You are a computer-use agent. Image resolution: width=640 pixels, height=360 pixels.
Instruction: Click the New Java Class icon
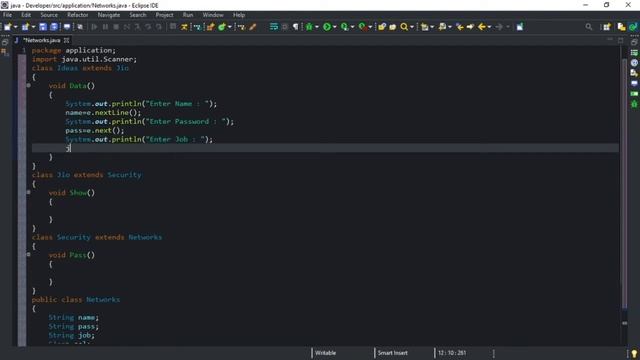(x=222, y=27)
